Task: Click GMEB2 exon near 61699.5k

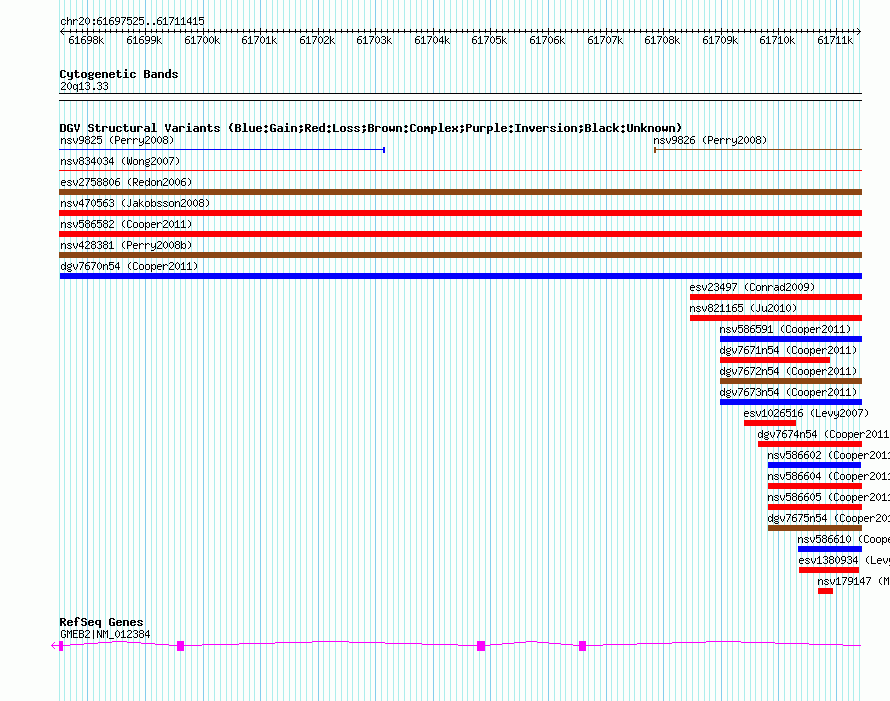Action: coord(180,646)
